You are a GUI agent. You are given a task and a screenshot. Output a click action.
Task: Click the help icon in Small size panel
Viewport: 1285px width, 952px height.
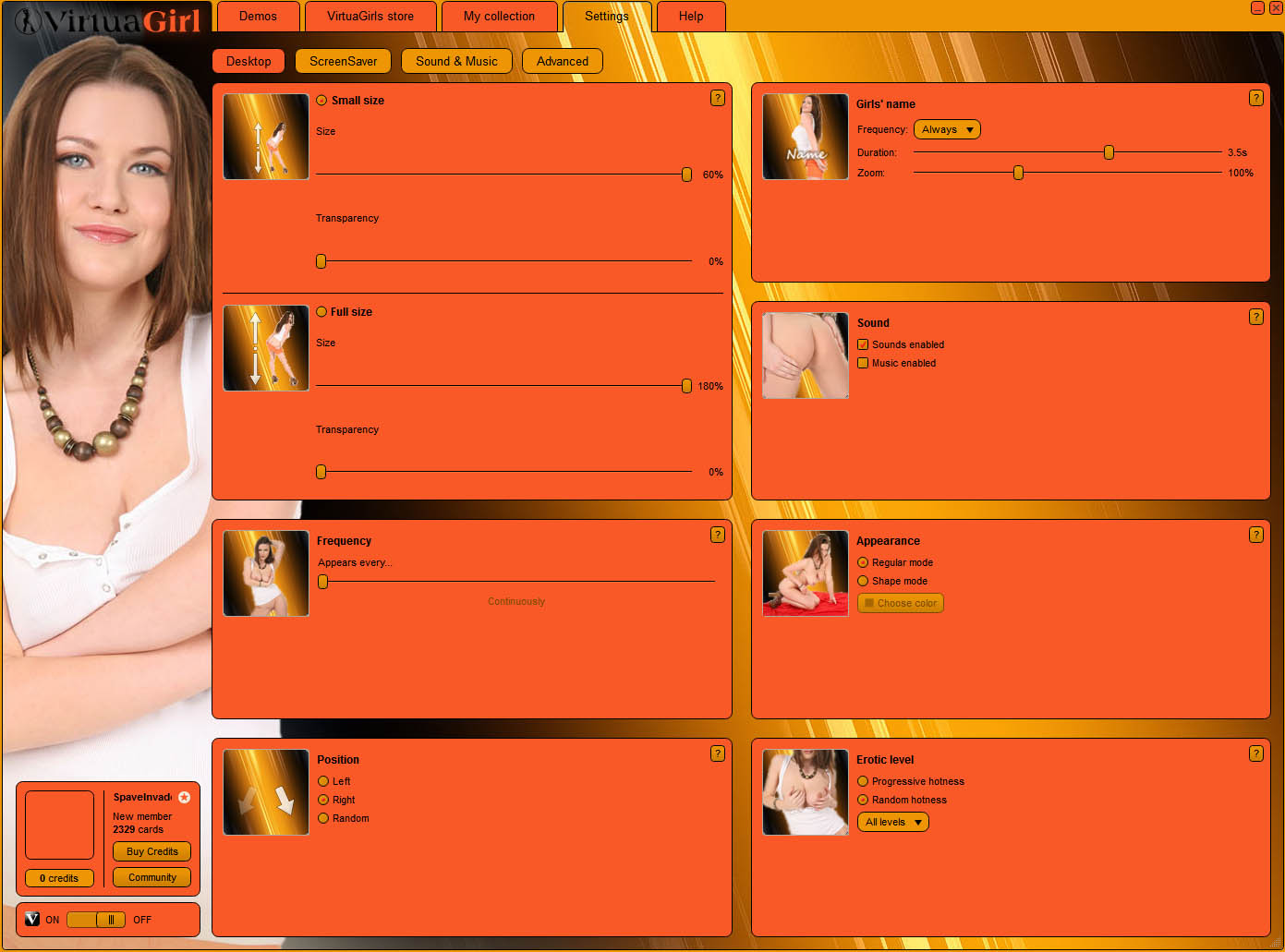coord(717,98)
